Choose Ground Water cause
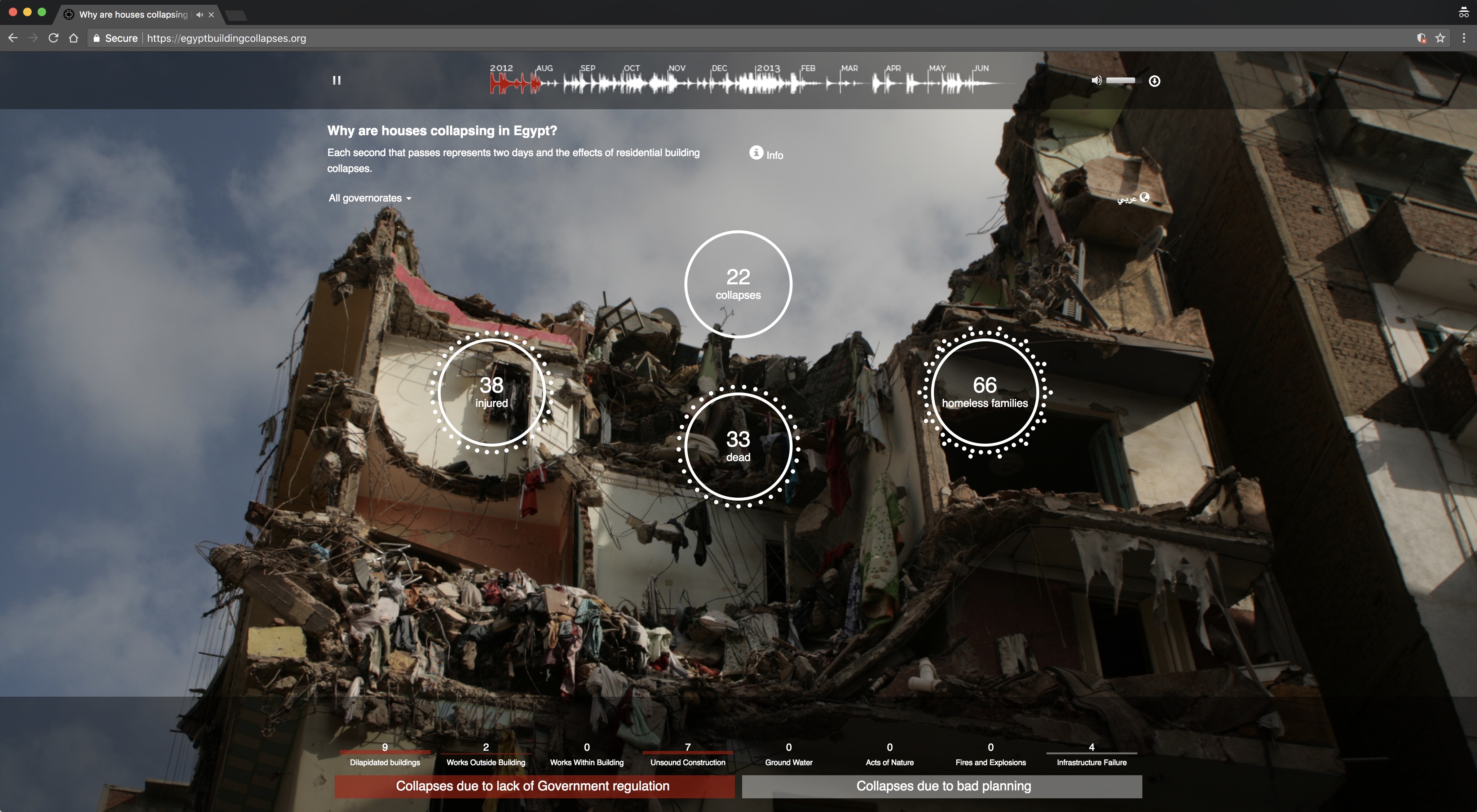The width and height of the screenshot is (1477, 812). pyautogui.click(x=788, y=755)
